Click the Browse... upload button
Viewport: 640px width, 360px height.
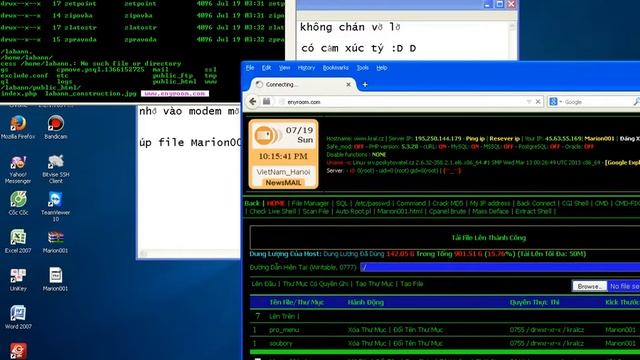589,287
